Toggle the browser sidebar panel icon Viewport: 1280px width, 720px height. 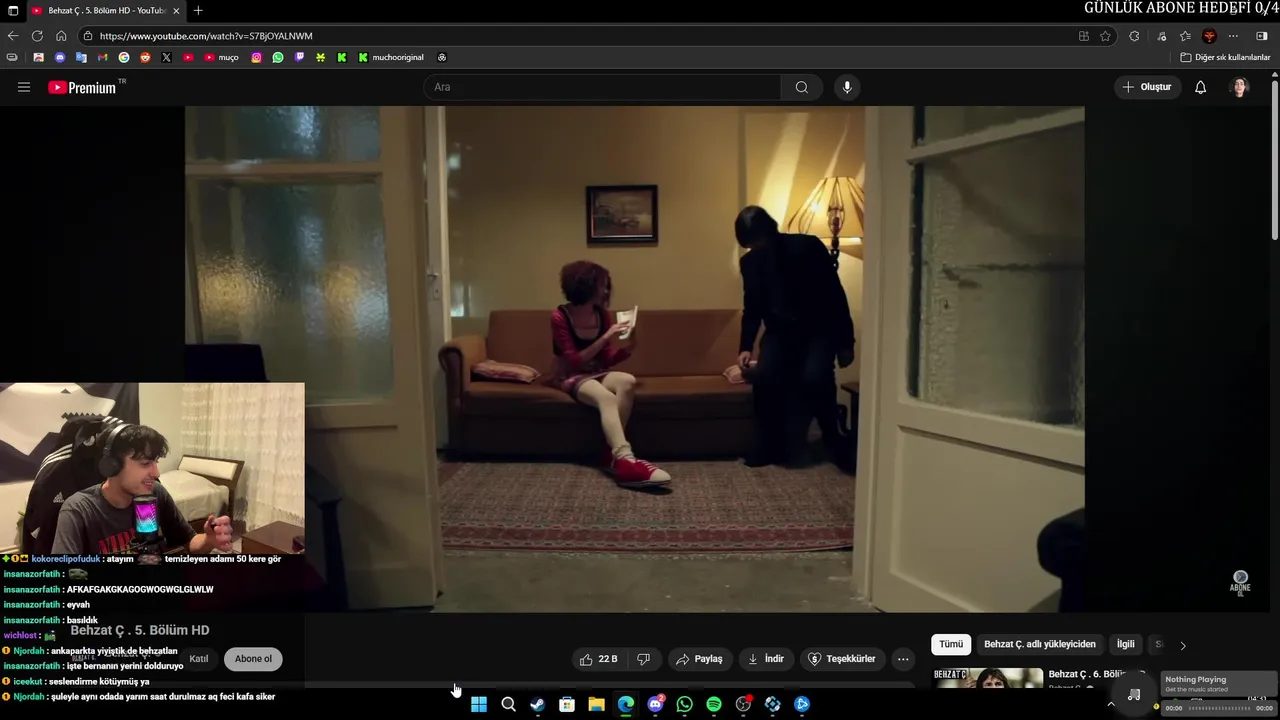1262,36
